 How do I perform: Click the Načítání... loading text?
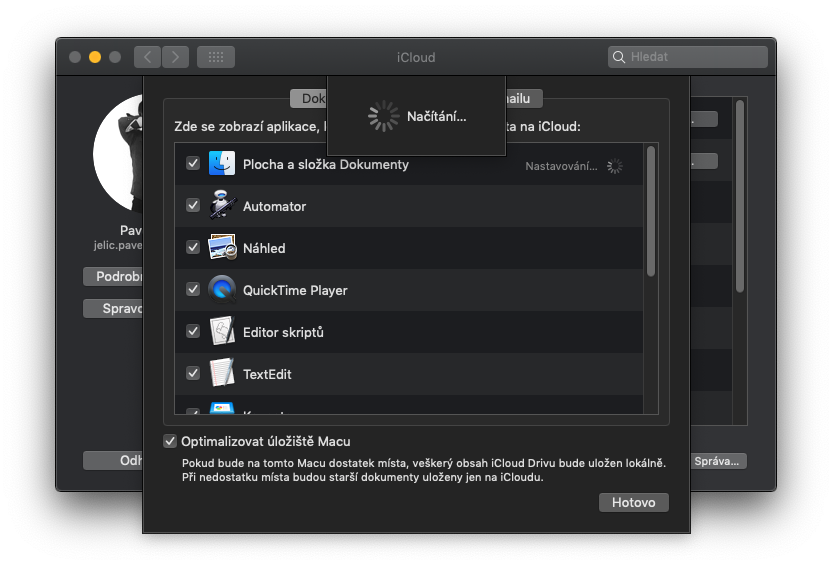tap(437, 117)
